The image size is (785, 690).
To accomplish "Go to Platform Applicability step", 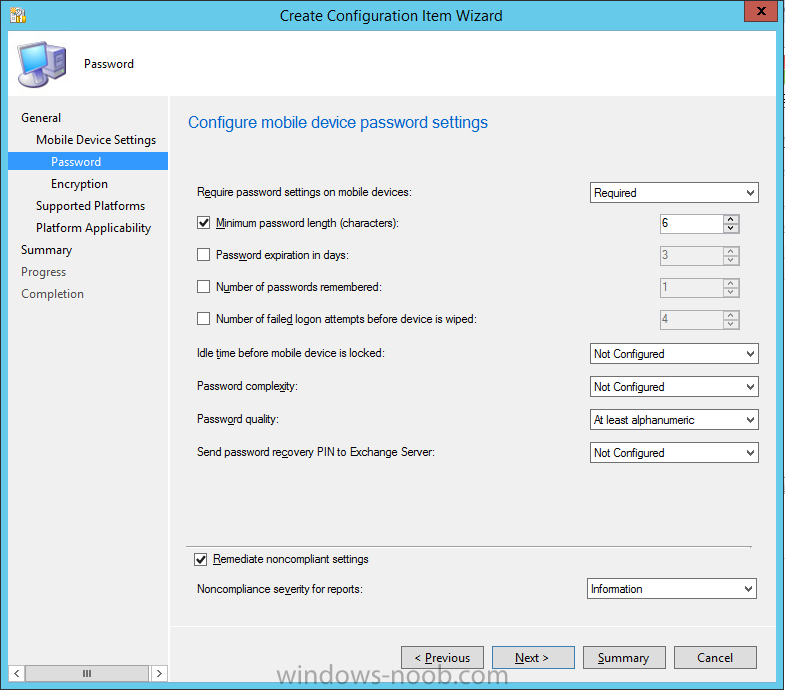I will pos(93,228).
